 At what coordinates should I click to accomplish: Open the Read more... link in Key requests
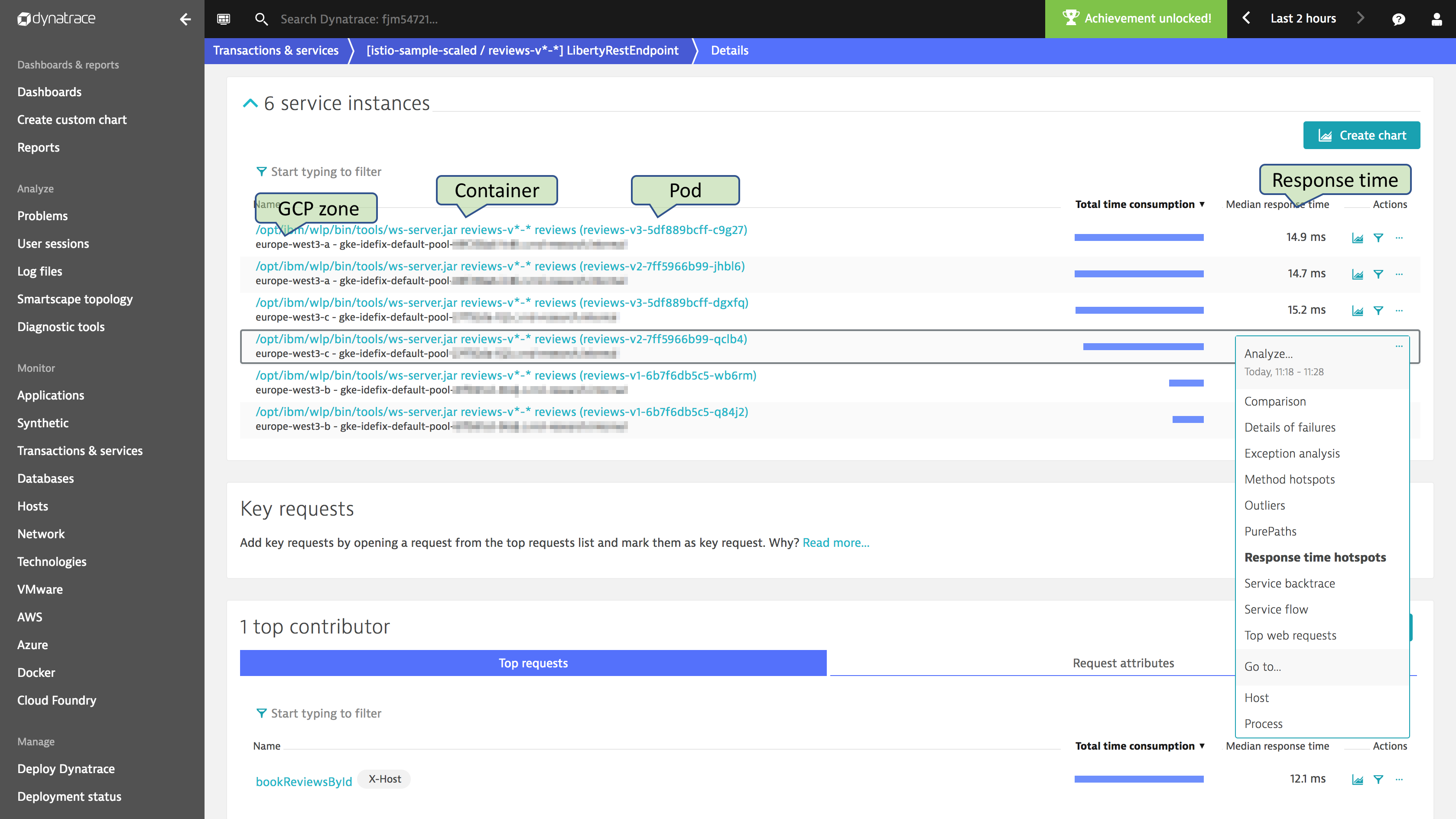pos(835,543)
